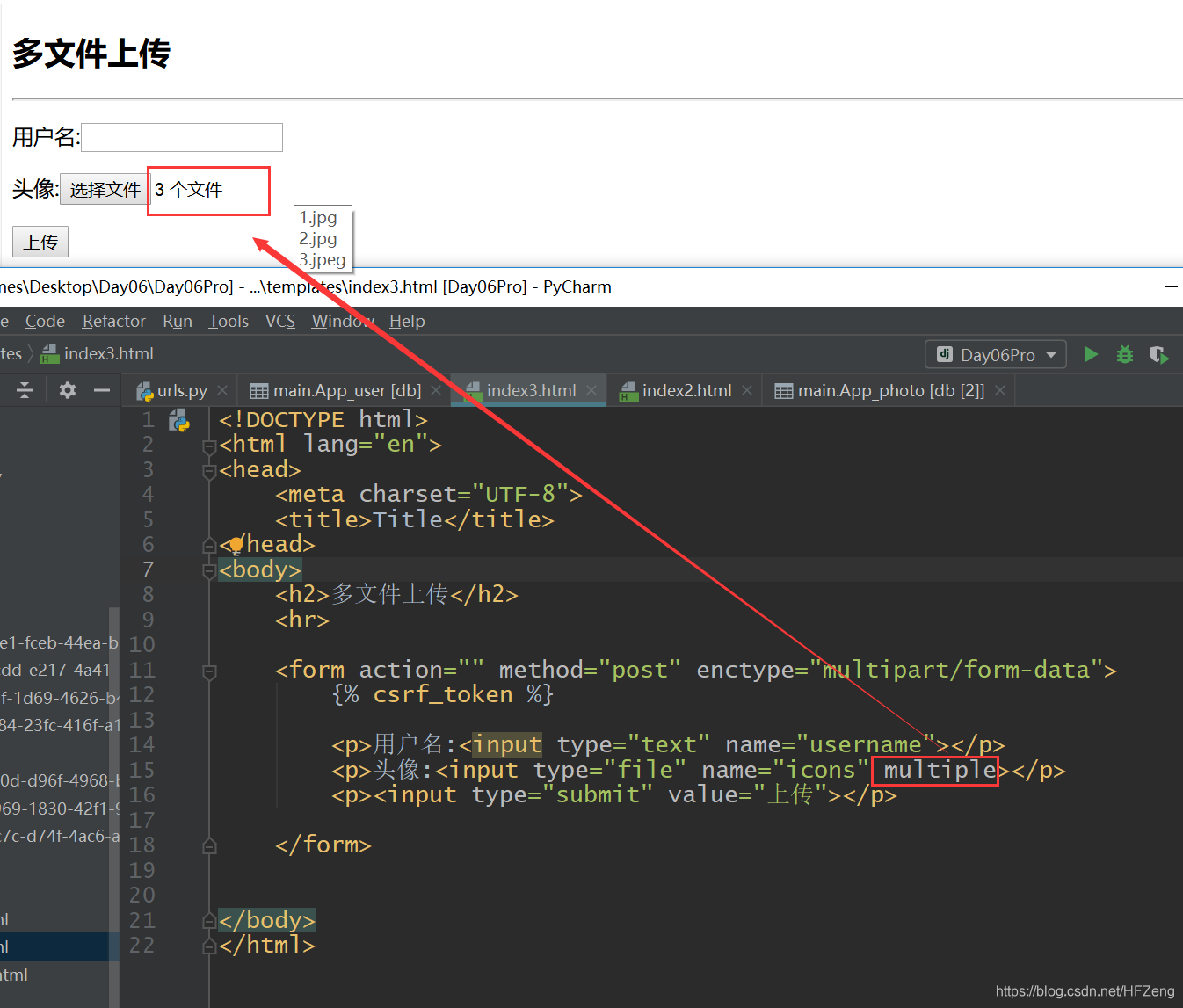Click the 用户名 text input field
This screenshot has width=1183, height=1008.
tap(182, 137)
